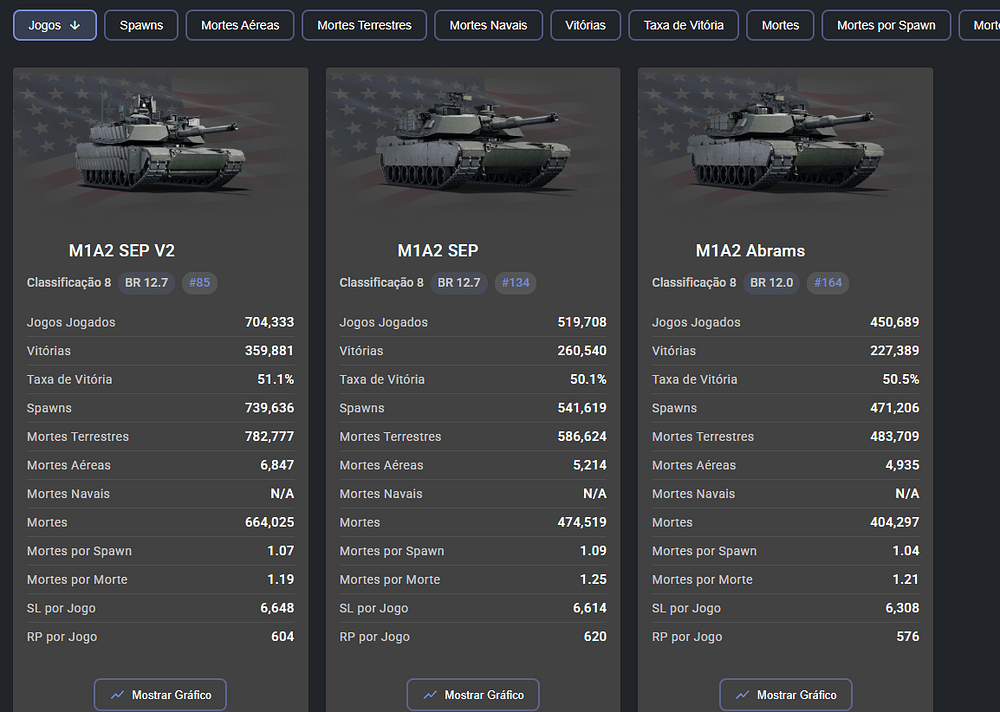The width and height of the screenshot is (1000, 712).
Task: Click the BR 12.0 badge on M1A2 Abrams
Action: click(x=771, y=283)
